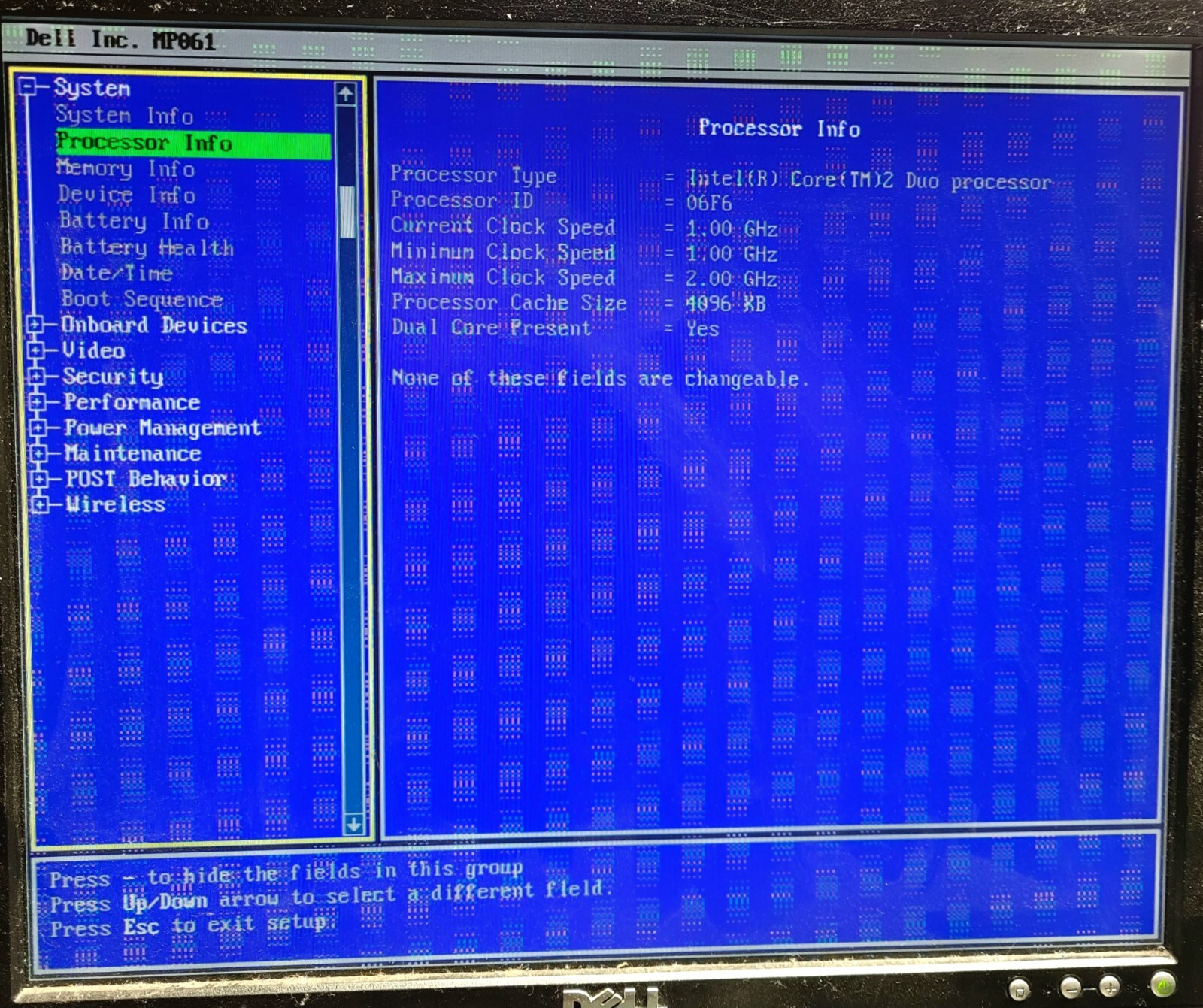This screenshot has width=1203, height=1008.
Task: Click the Performance label
Action: point(132,402)
